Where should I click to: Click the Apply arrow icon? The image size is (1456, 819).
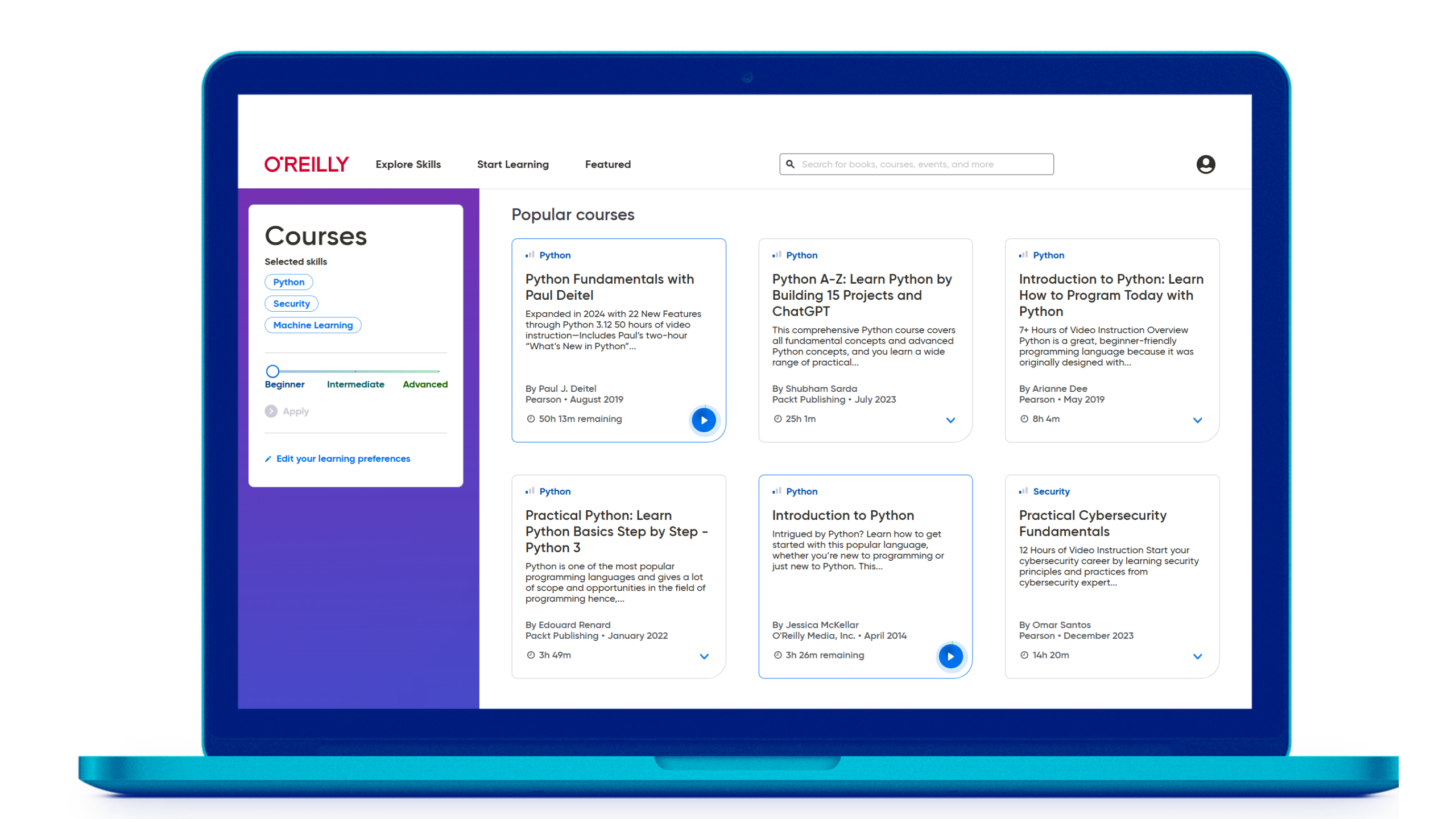(271, 411)
